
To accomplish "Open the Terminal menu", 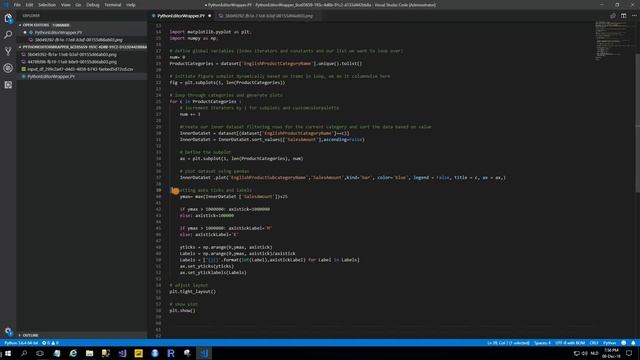I will 113,5.
